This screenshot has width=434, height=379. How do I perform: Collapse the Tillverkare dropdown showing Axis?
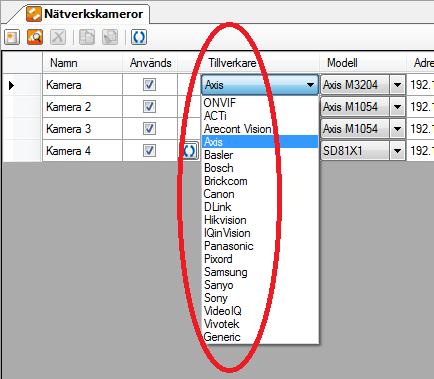coord(310,85)
